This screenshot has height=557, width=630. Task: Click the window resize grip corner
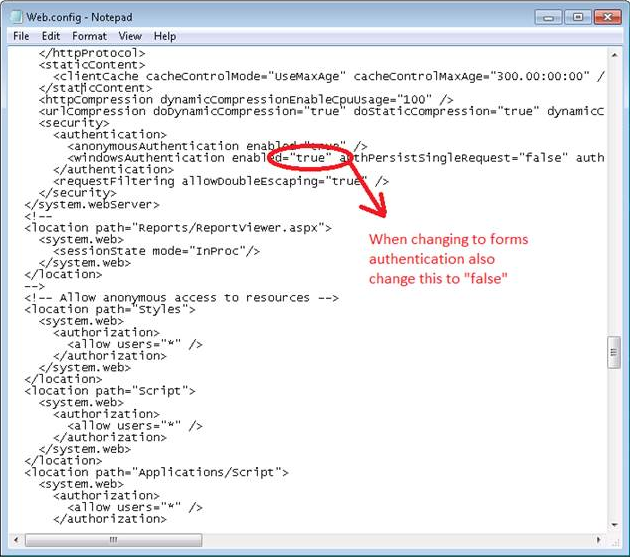tap(615, 541)
